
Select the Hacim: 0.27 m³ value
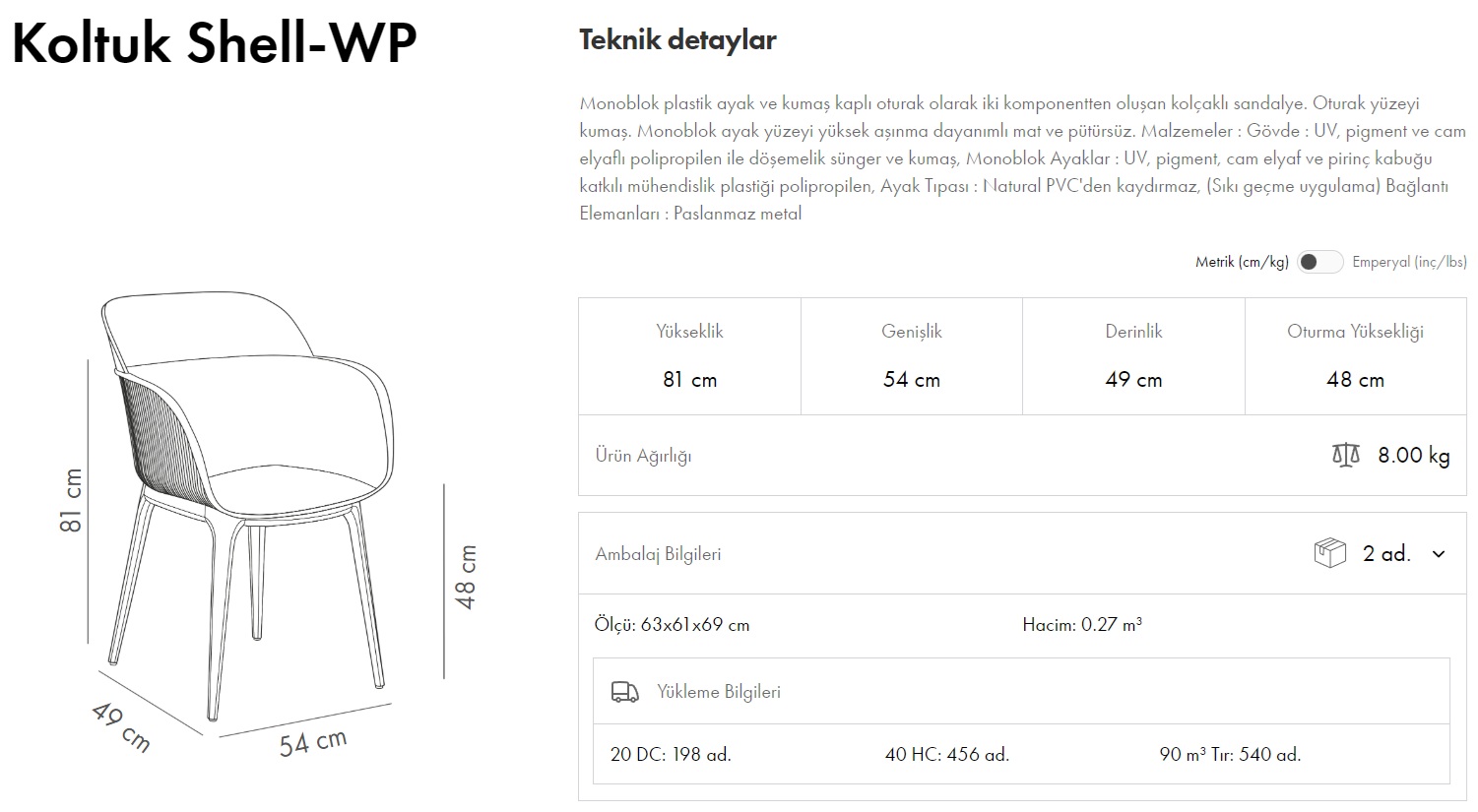[1082, 624]
